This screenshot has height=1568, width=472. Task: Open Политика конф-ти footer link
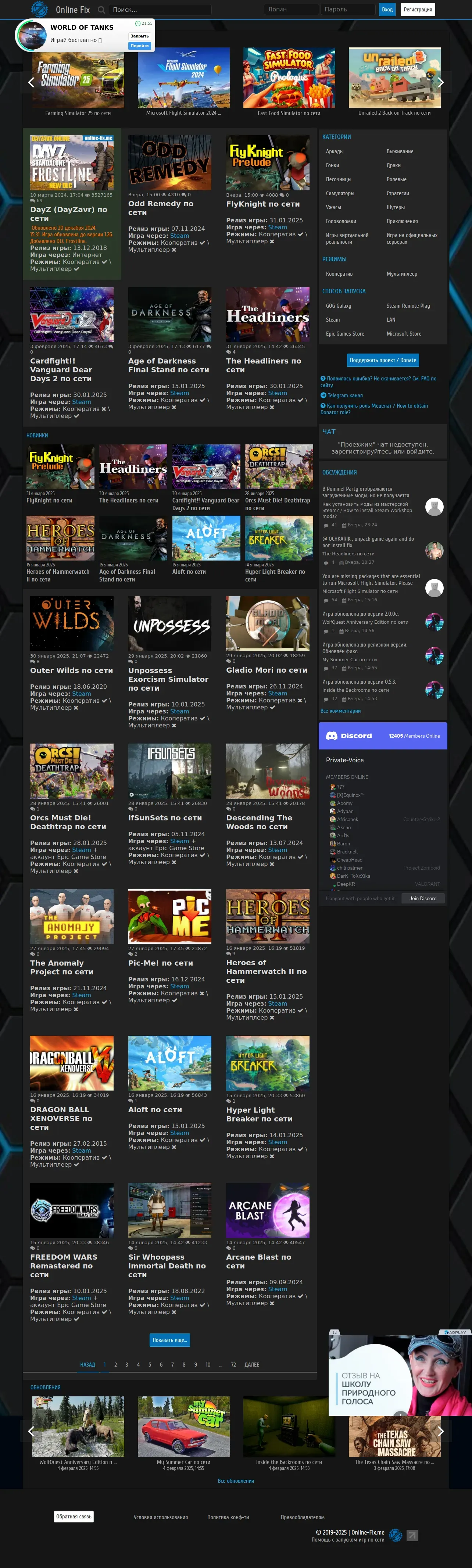[228, 1518]
